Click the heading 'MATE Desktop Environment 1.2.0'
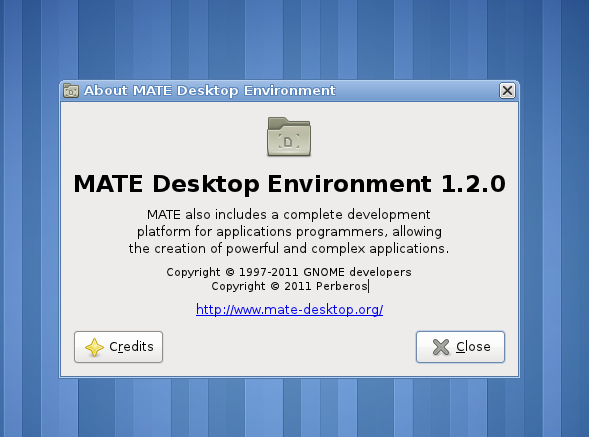Image resolution: width=589 pixels, height=437 pixels. point(289,184)
